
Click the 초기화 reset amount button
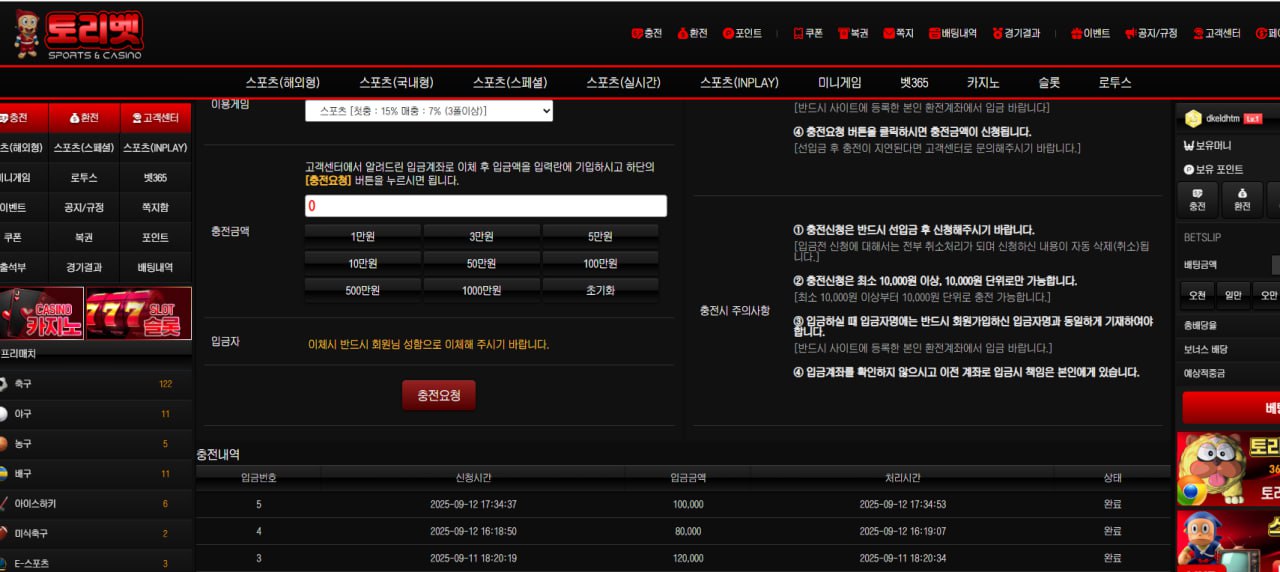point(600,290)
